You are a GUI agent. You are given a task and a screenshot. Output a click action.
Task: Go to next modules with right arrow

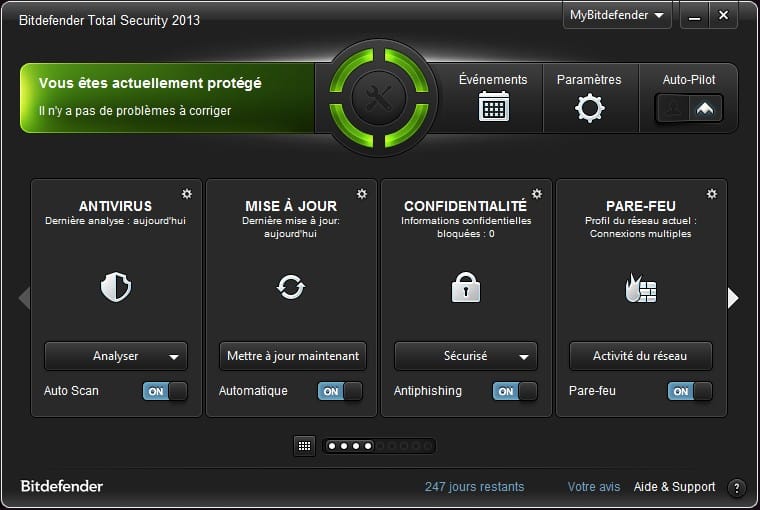click(733, 298)
